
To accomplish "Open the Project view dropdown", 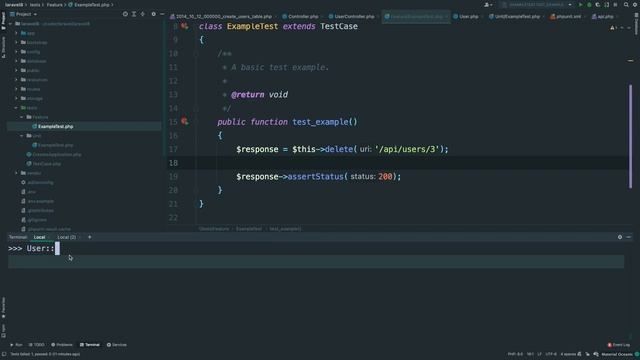I will (x=24, y=14).
